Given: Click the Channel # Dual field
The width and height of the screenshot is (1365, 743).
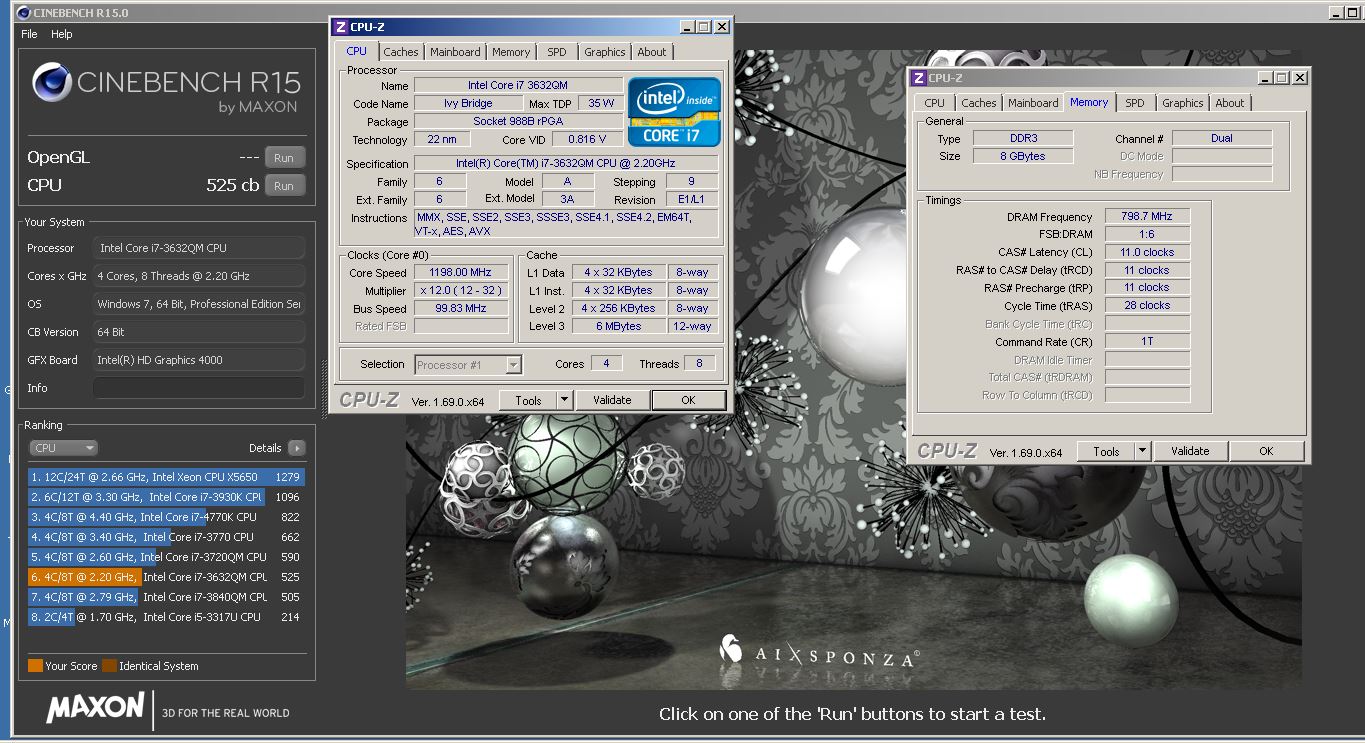Looking at the screenshot, I should tap(1222, 139).
